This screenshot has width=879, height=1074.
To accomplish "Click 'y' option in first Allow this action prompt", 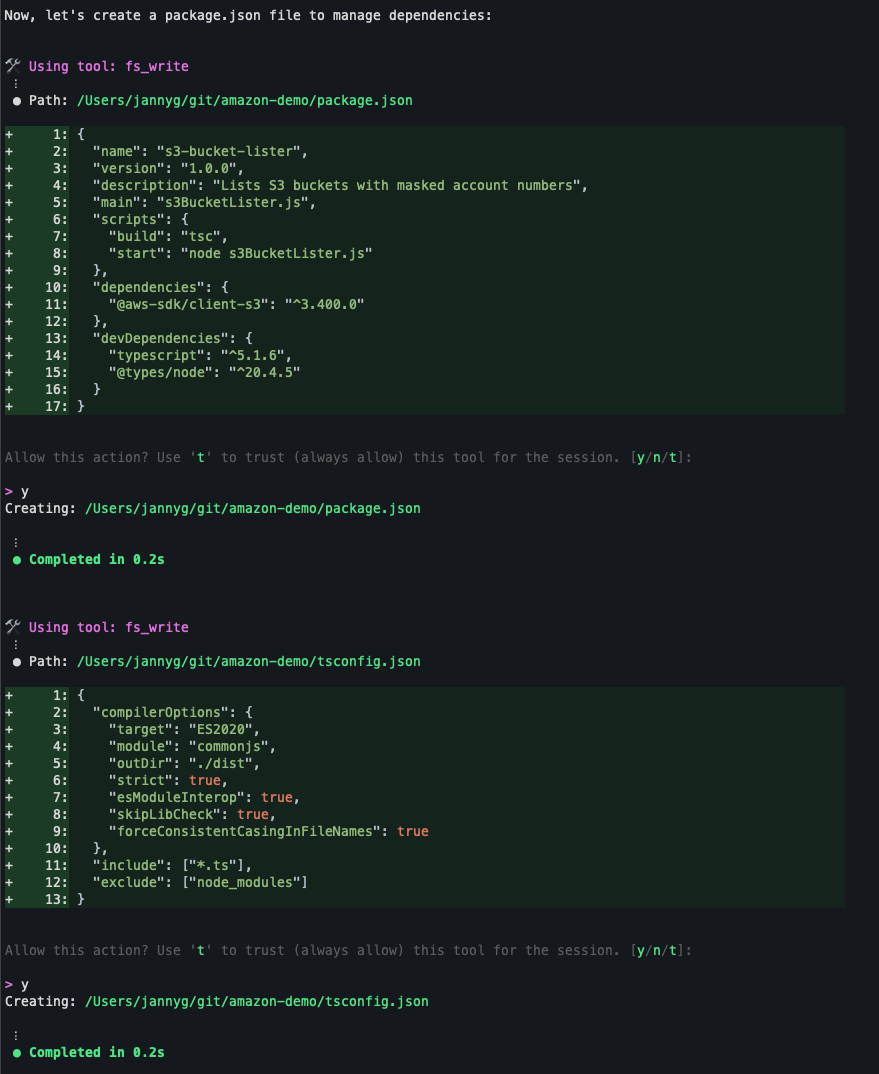I will [641, 458].
